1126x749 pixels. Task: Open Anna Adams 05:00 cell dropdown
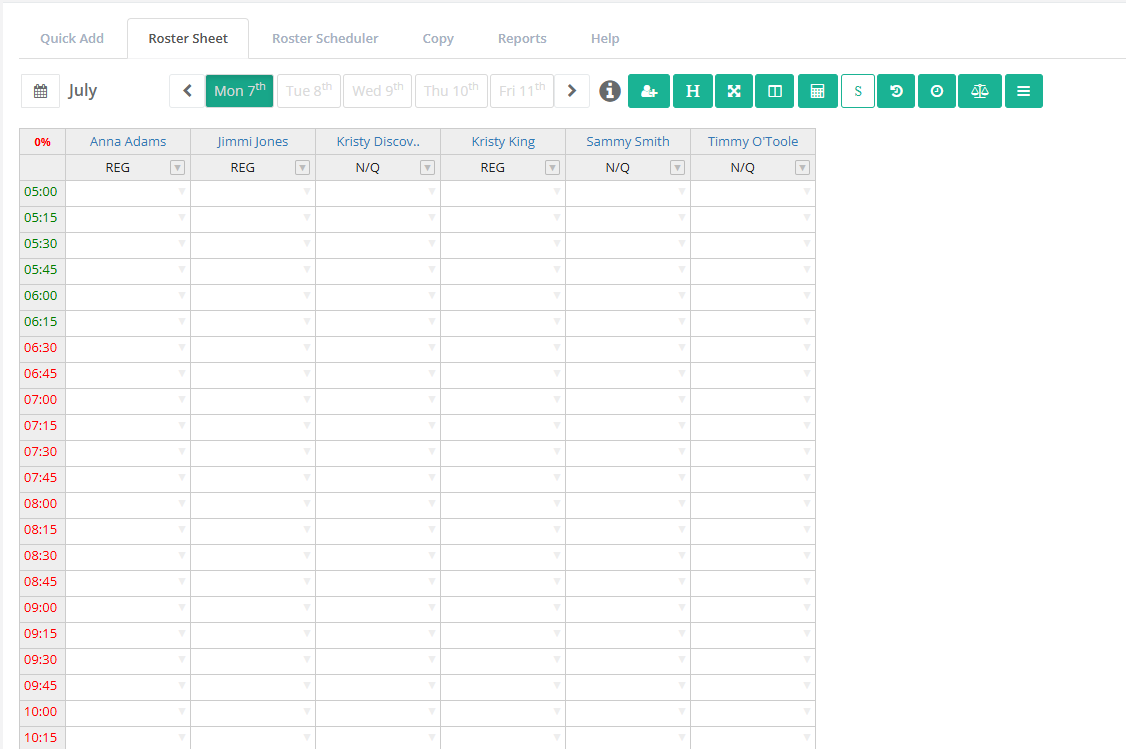tap(182, 192)
